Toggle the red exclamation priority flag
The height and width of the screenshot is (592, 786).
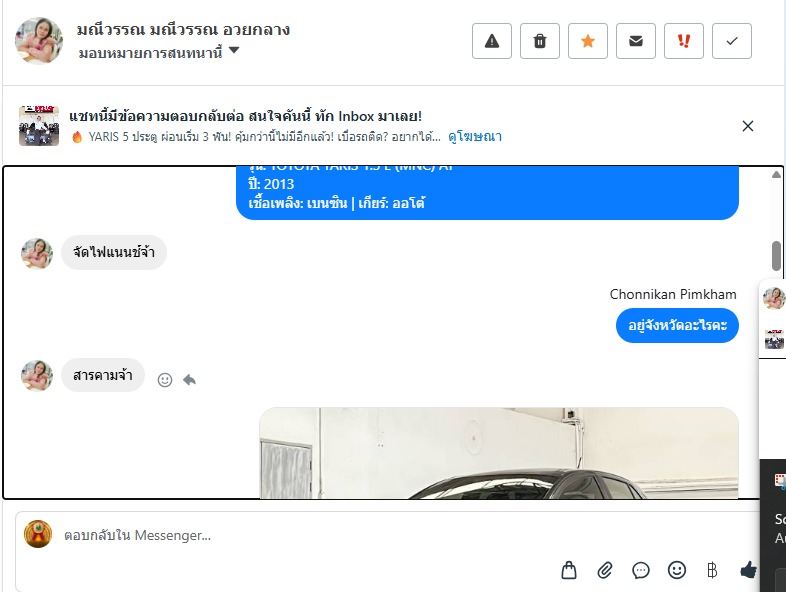pos(684,41)
